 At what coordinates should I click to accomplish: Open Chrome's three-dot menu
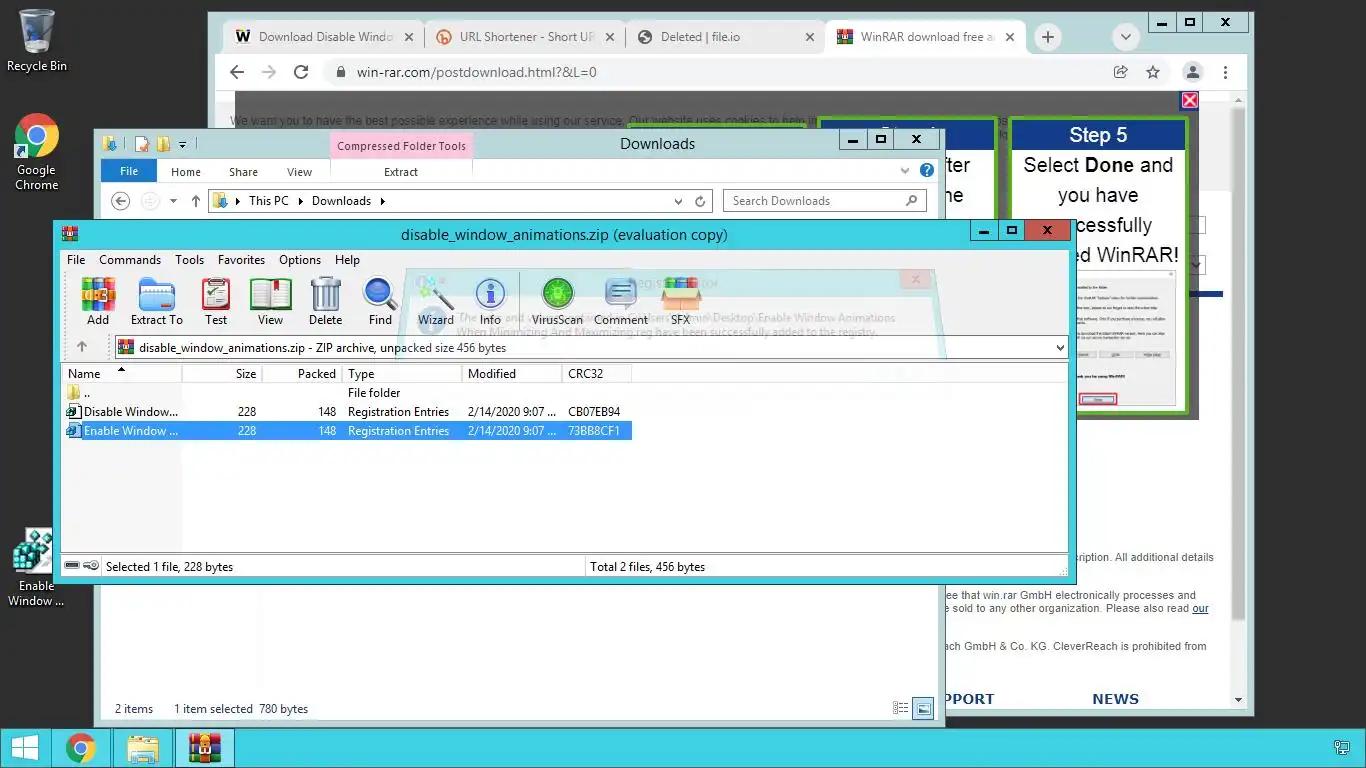pyautogui.click(x=1225, y=72)
